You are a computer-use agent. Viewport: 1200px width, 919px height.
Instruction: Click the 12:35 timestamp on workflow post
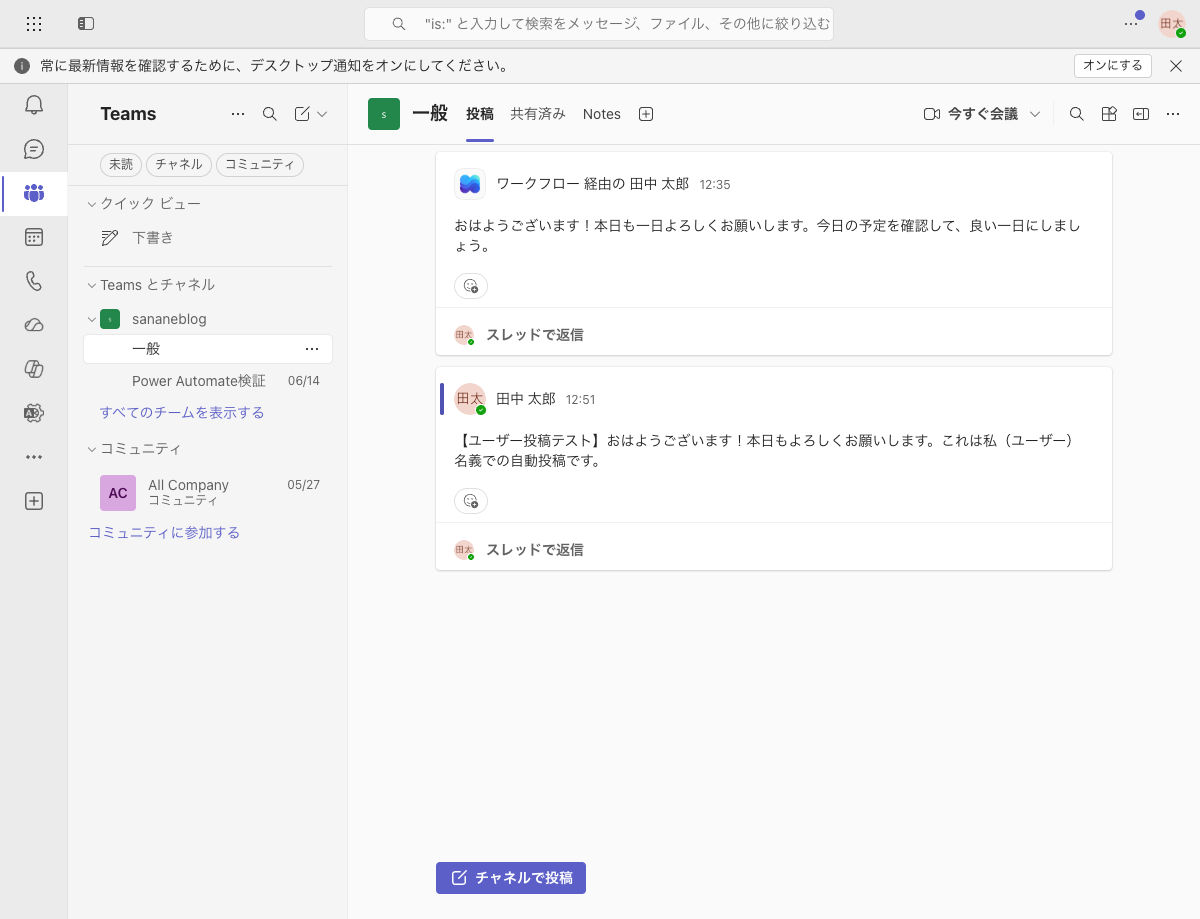(715, 184)
